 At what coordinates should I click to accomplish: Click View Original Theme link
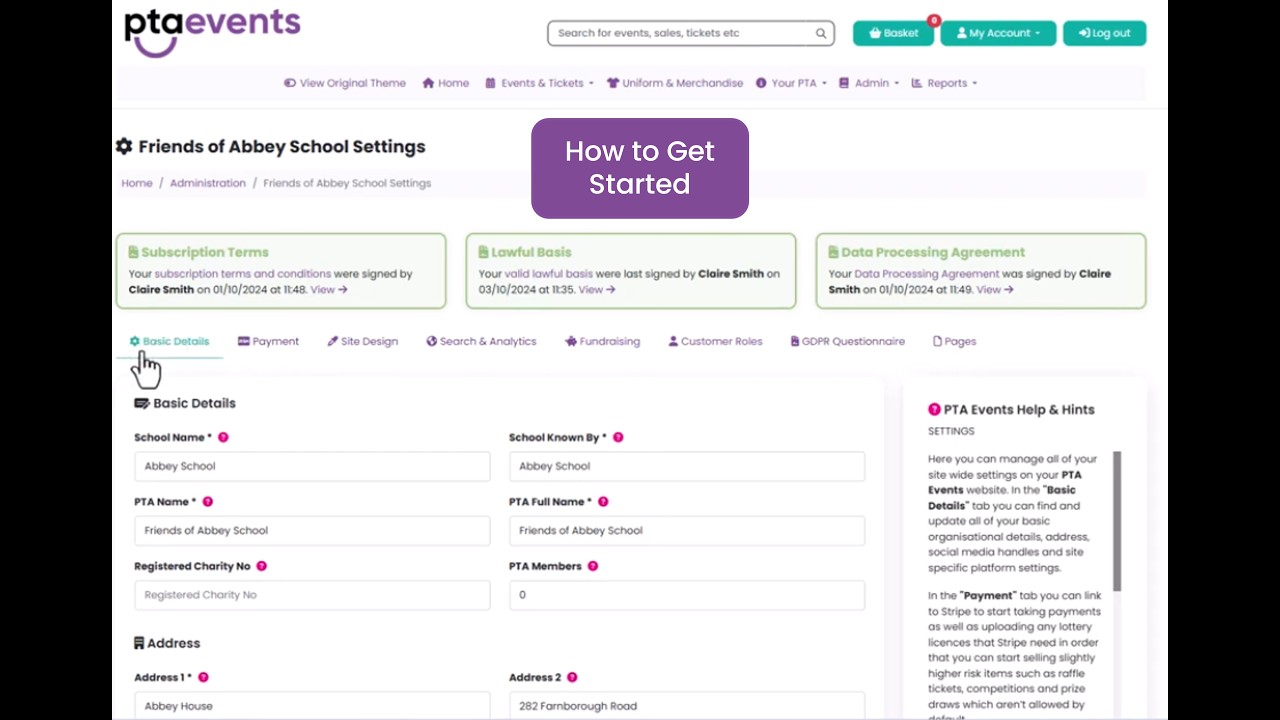coord(345,83)
